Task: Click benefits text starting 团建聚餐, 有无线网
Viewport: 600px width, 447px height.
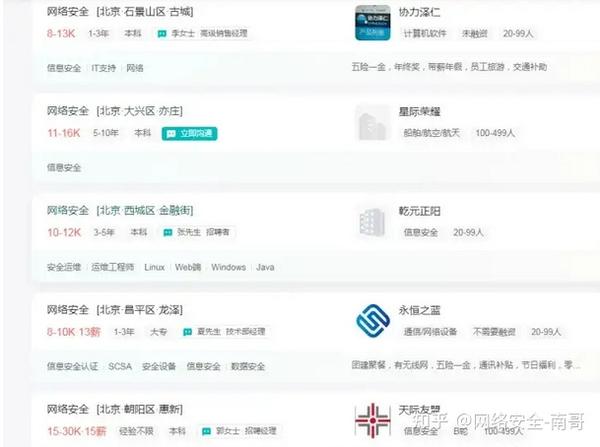Action: [466, 365]
